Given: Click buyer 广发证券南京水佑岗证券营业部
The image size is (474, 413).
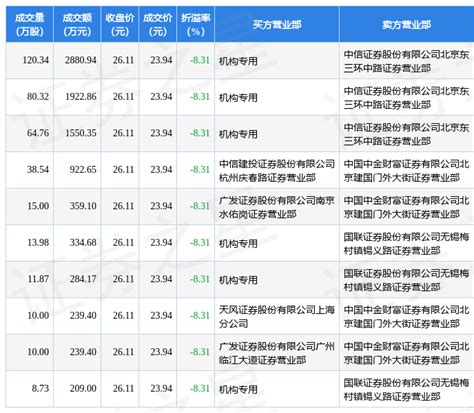Looking at the screenshot, I should click(x=277, y=207).
